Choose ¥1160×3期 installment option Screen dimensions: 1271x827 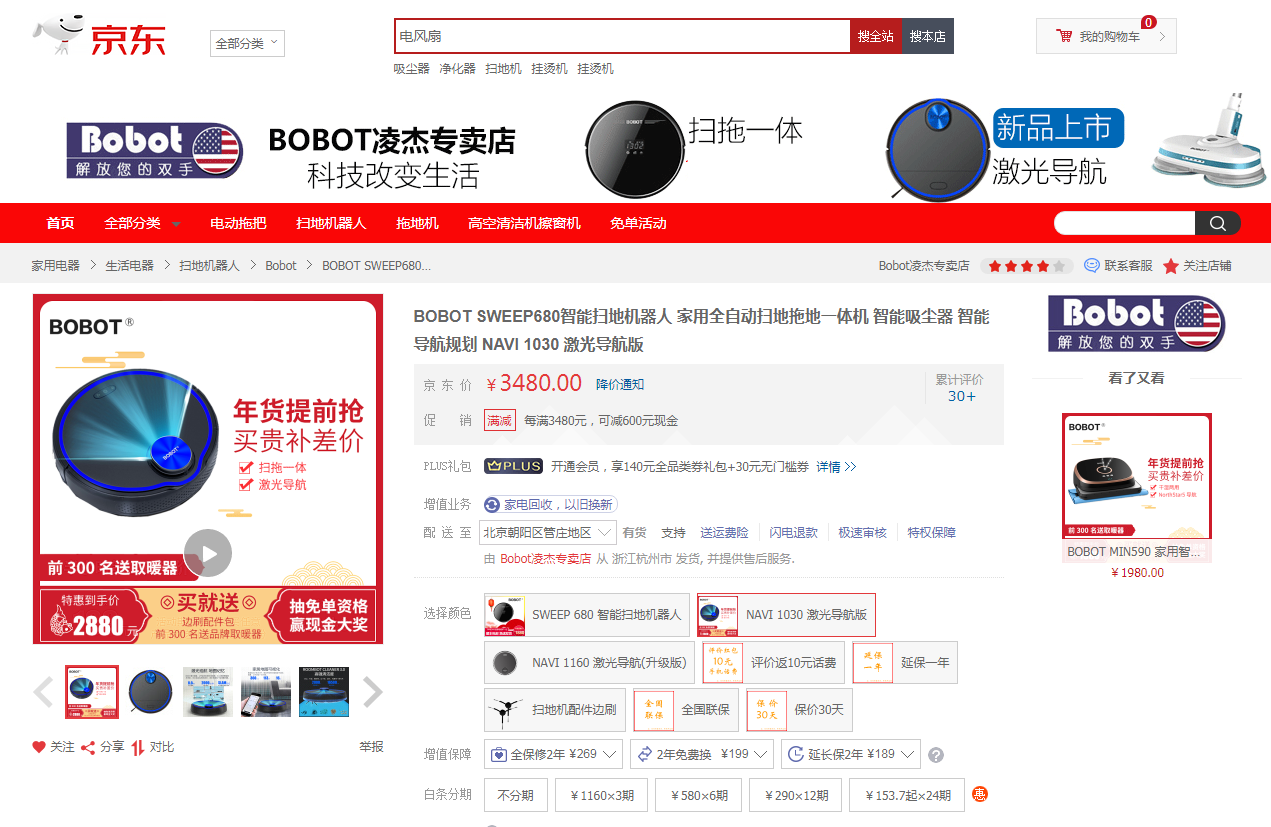pyautogui.click(x=601, y=796)
